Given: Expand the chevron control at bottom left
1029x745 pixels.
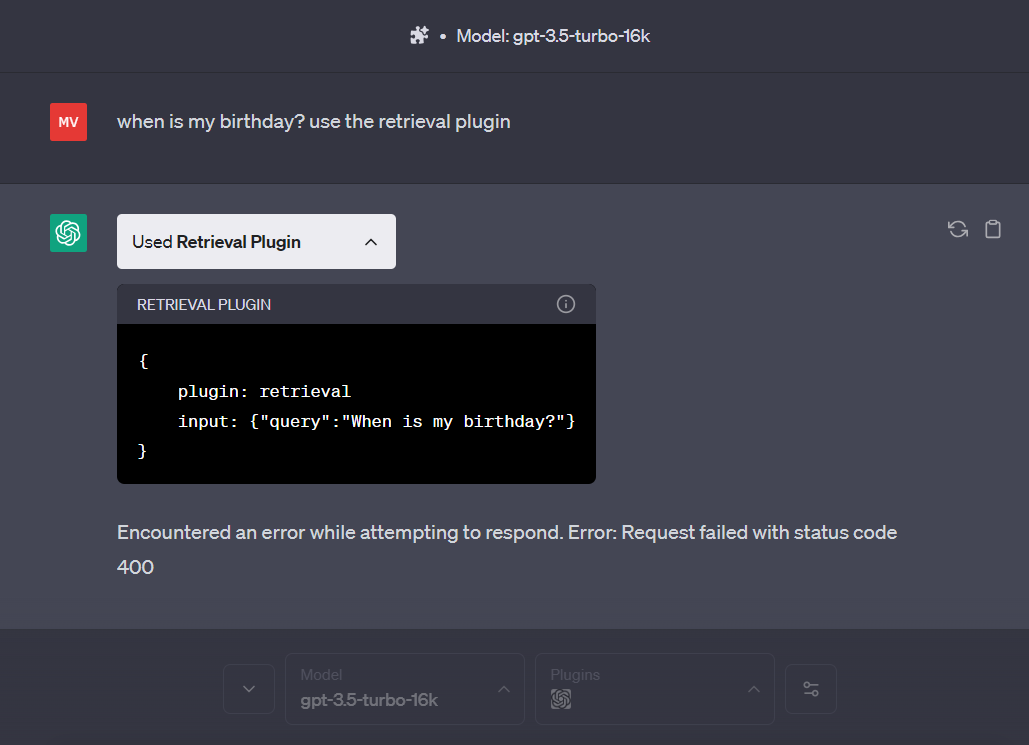Looking at the screenshot, I should click(248, 689).
